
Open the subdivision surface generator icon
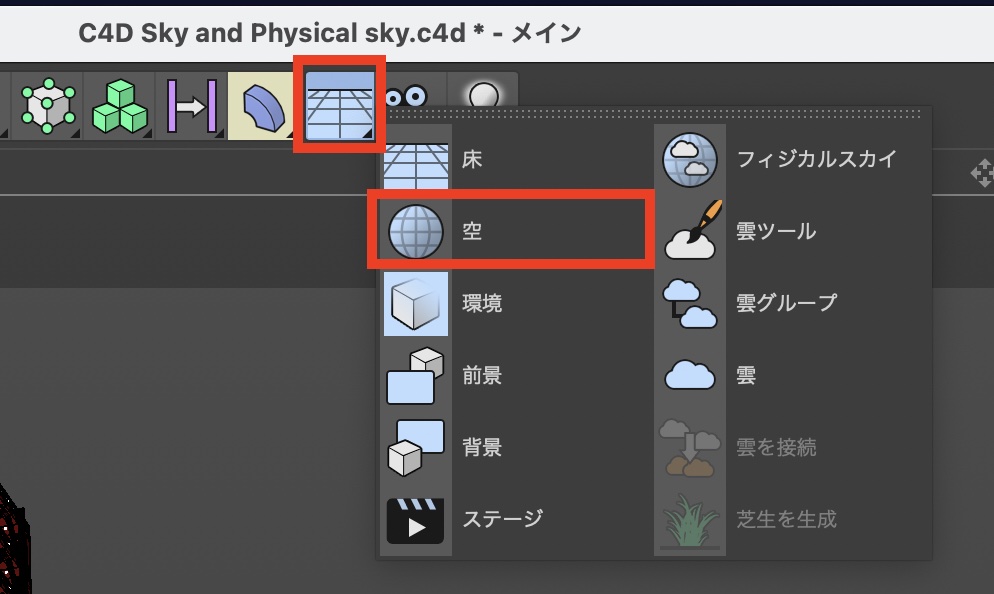[x=45, y=105]
